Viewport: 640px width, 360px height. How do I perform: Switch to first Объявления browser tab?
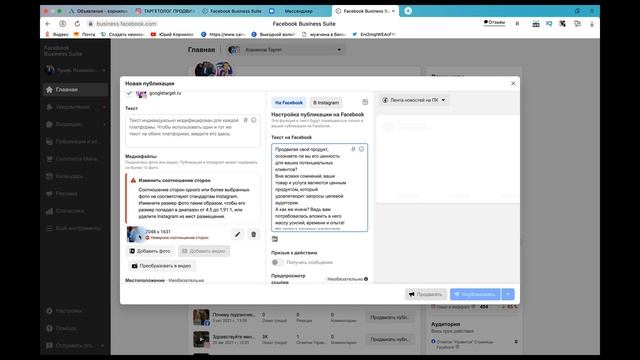[99, 11]
